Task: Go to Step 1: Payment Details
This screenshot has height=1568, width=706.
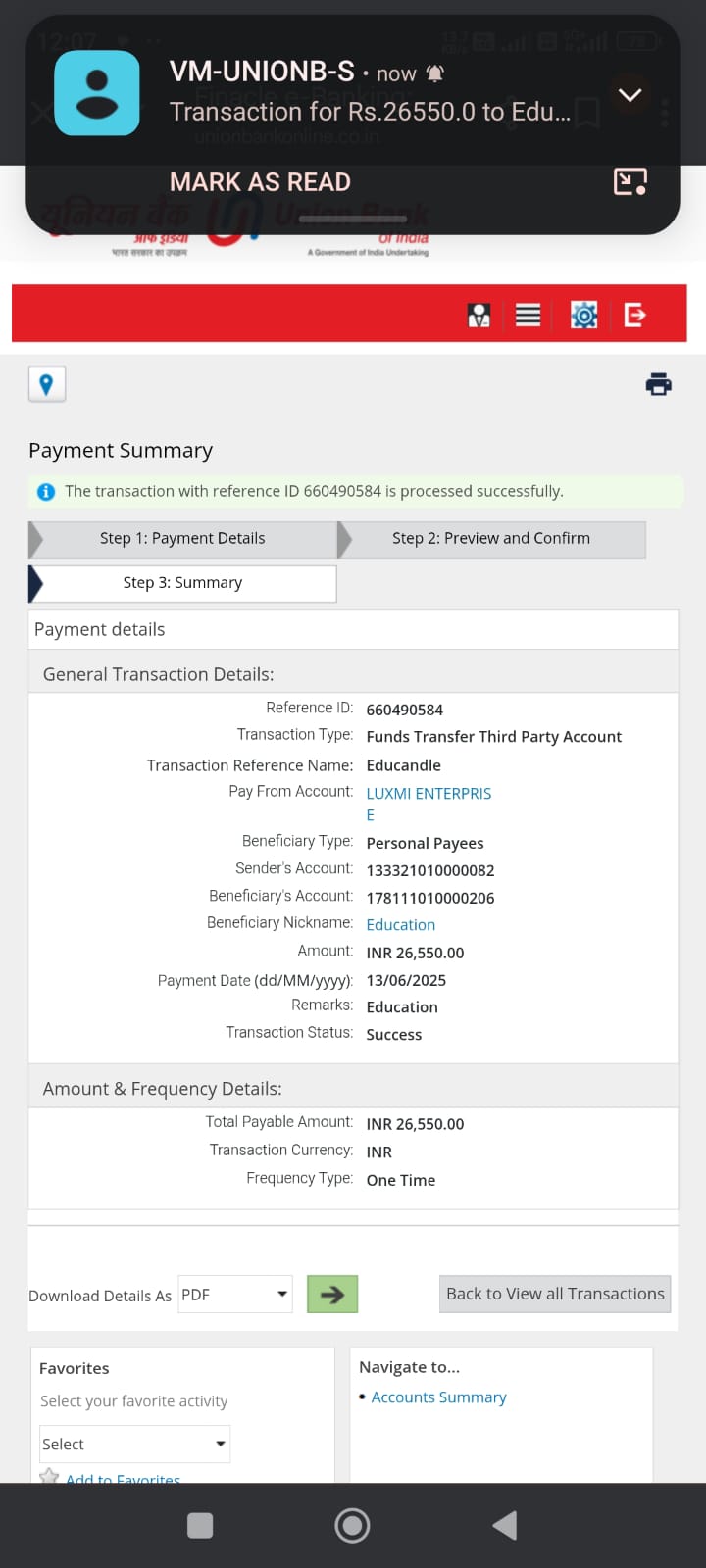Action: [182, 538]
